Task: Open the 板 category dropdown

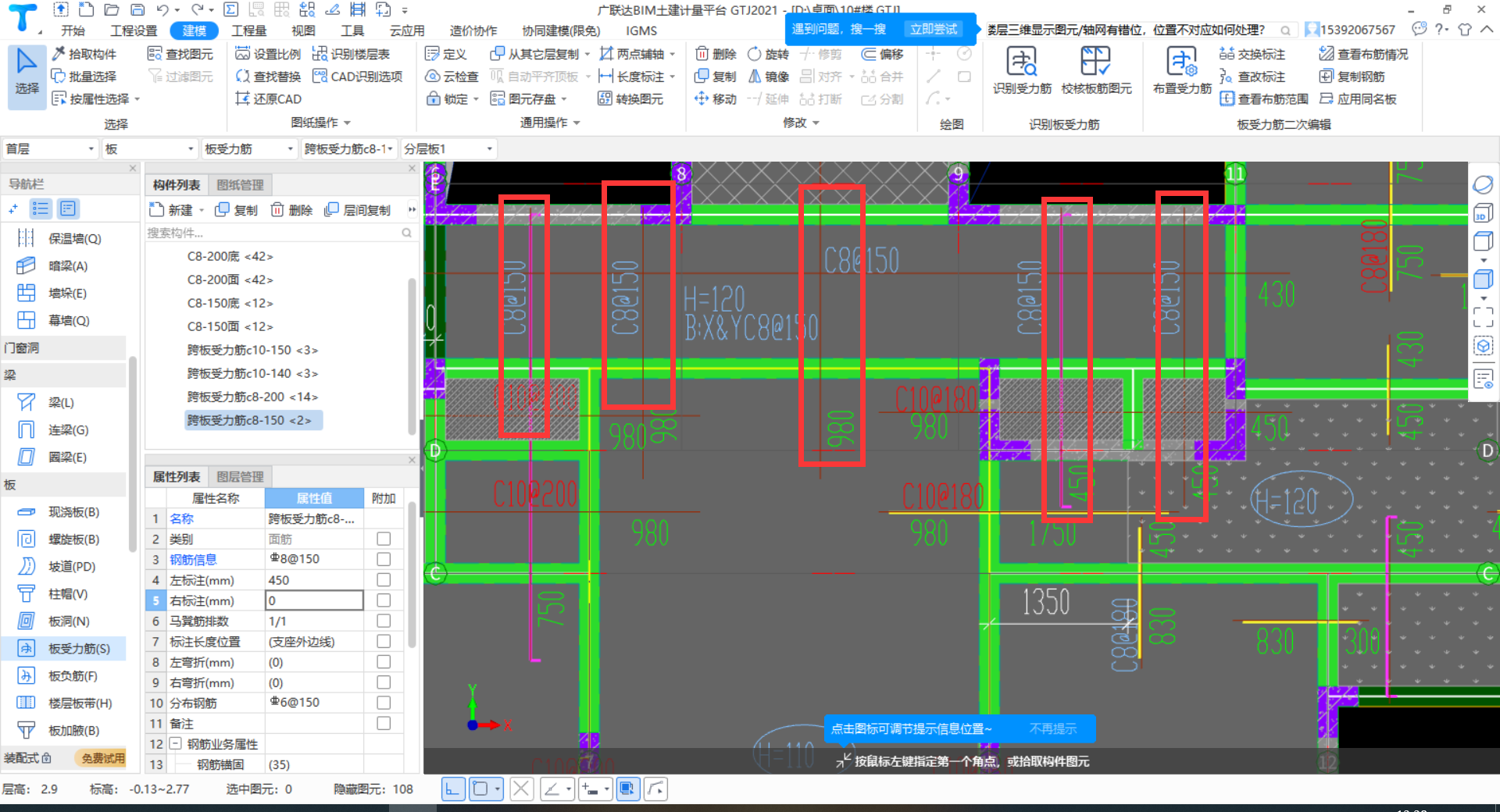Action: click(149, 148)
